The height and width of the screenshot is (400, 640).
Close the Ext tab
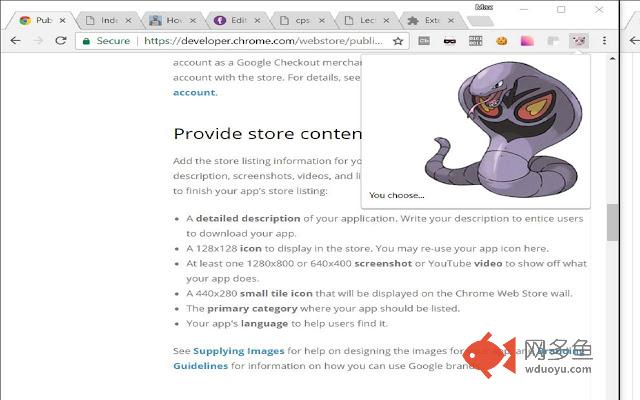point(451,20)
